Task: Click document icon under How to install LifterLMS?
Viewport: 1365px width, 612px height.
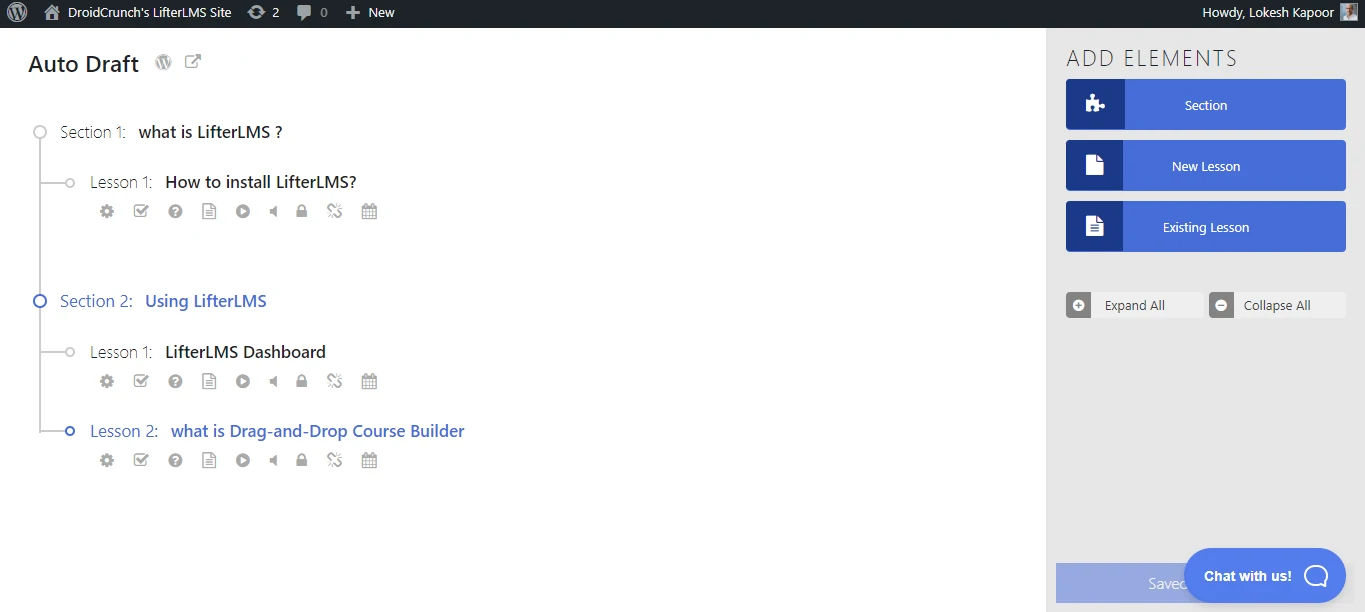Action: [x=209, y=211]
